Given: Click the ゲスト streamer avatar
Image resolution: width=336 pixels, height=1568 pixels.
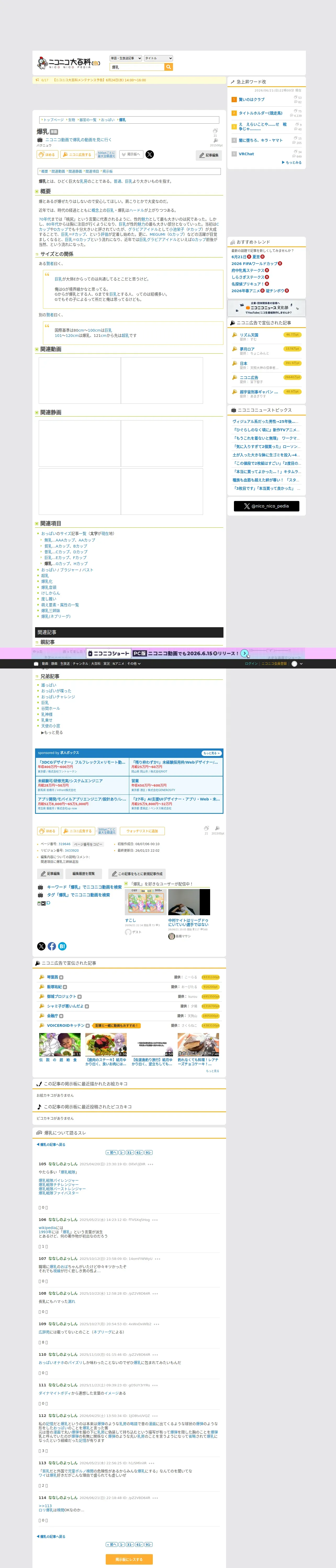Looking at the screenshot, I should pyautogui.click(x=128, y=932).
